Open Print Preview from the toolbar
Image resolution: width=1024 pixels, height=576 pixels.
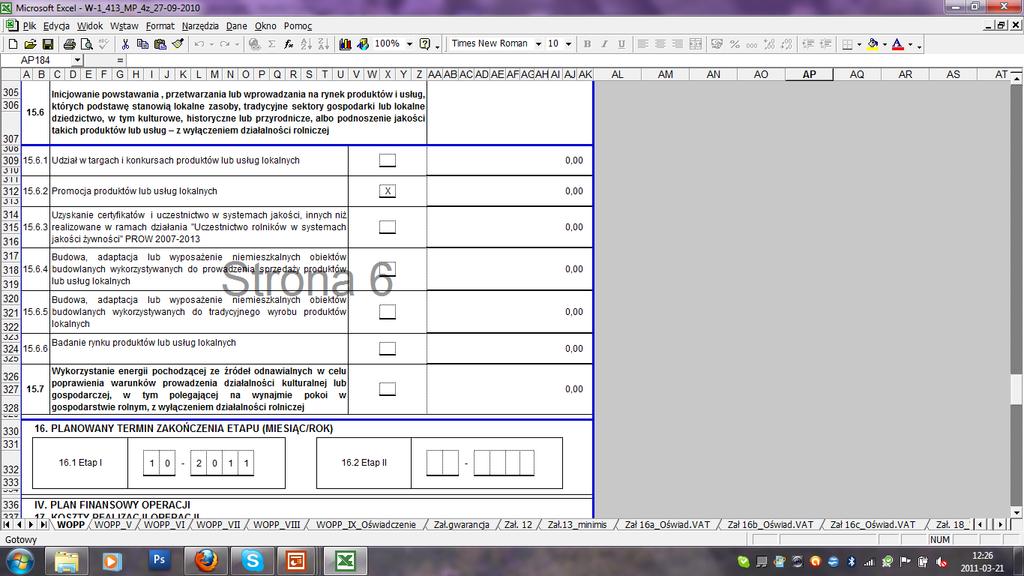[86, 44]
